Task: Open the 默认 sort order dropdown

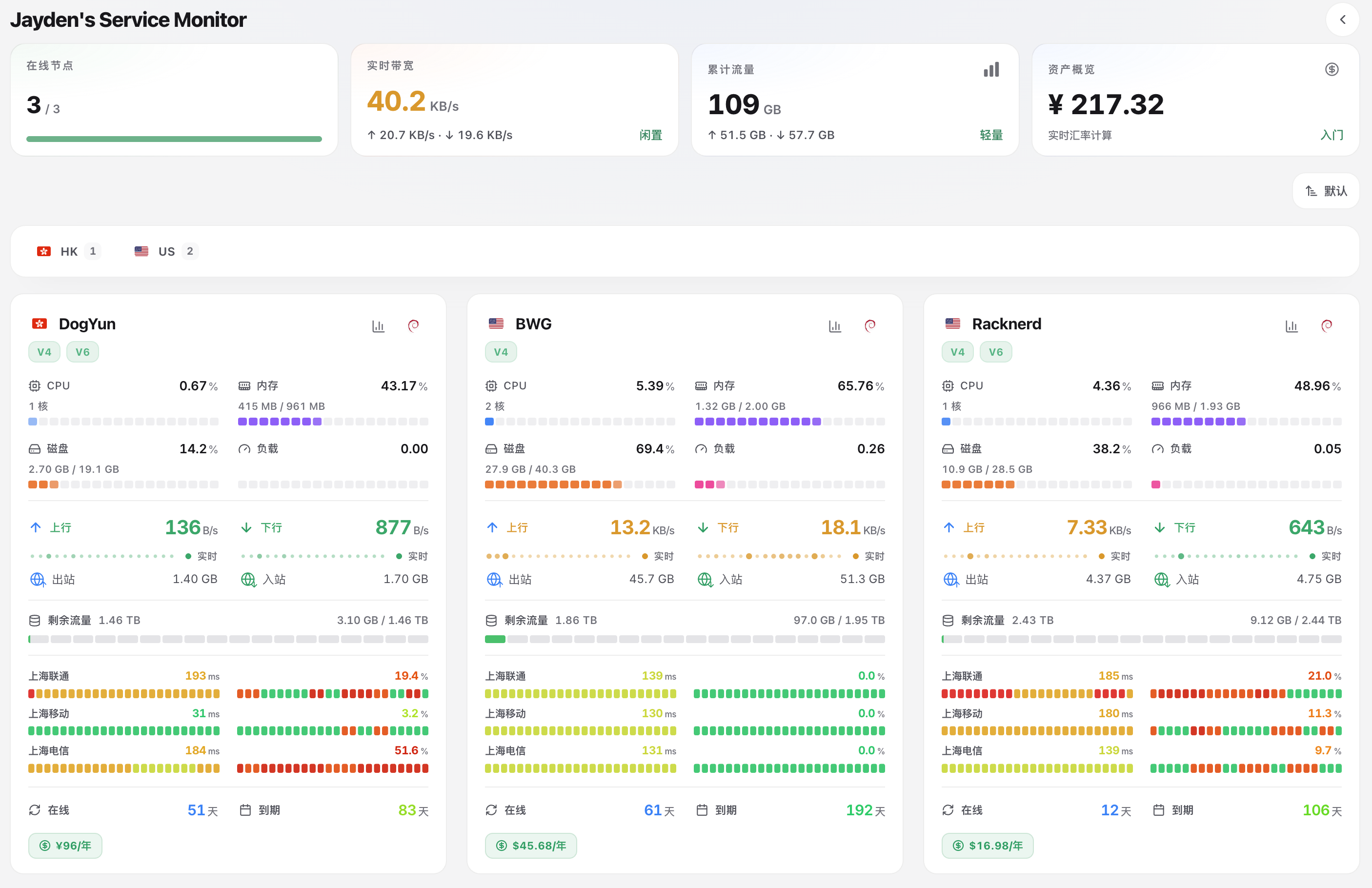Action: tap(1326, 191)
